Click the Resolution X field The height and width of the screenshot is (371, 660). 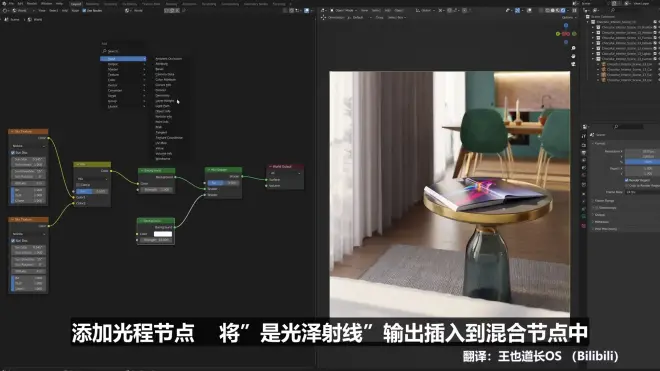click(642, 151)
